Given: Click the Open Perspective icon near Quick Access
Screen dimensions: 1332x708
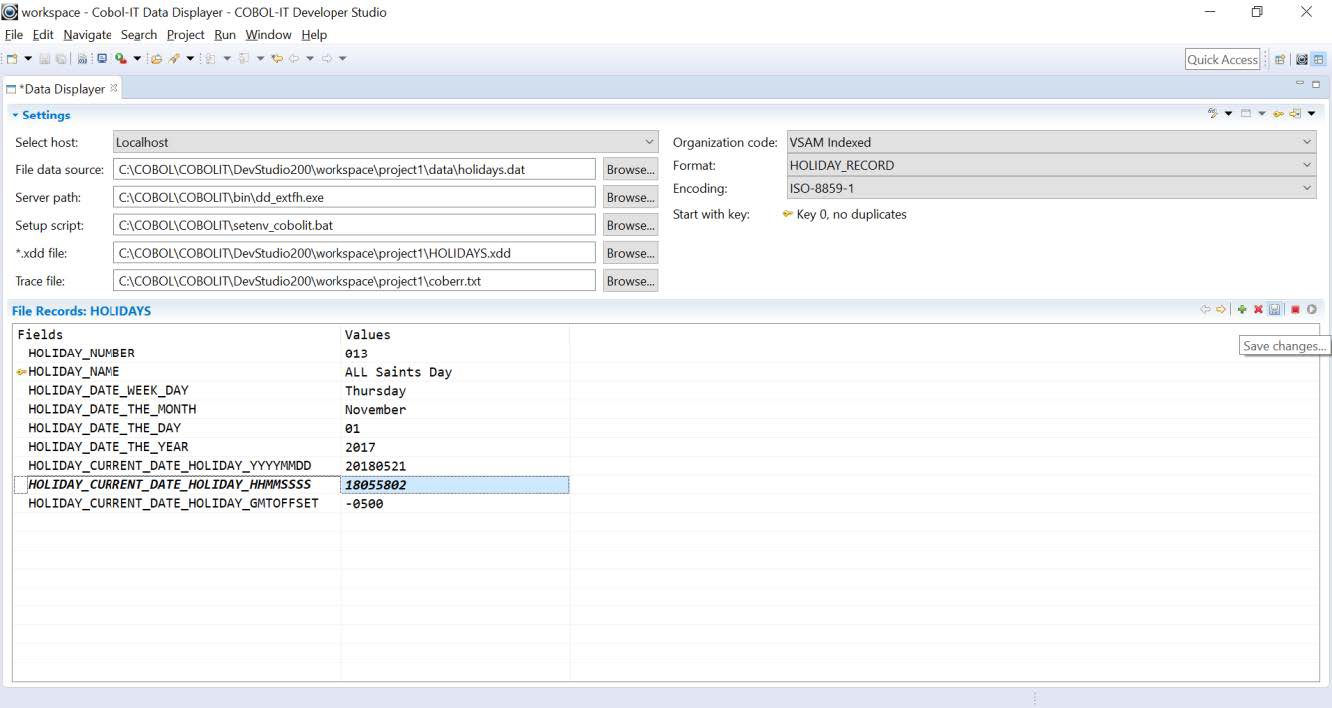Looking at the screenshot, I should pos(1280,59).
